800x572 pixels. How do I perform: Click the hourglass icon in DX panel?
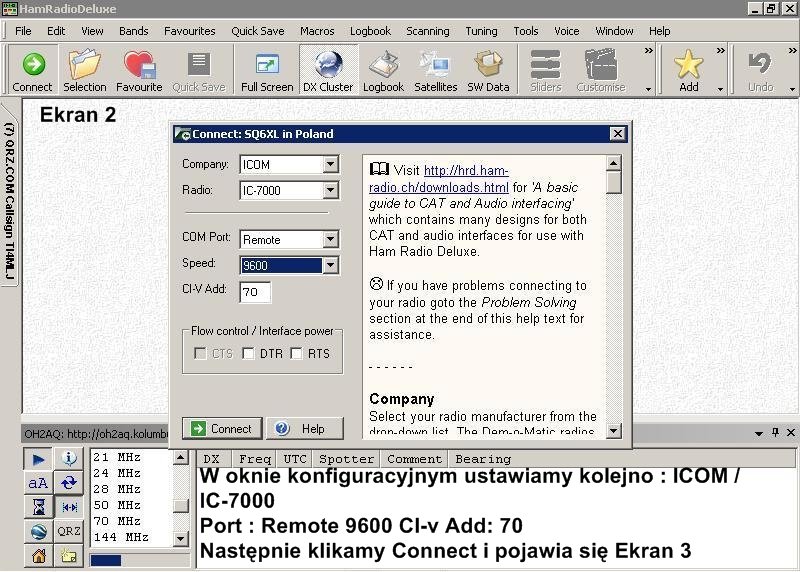(x=38, y=507)
